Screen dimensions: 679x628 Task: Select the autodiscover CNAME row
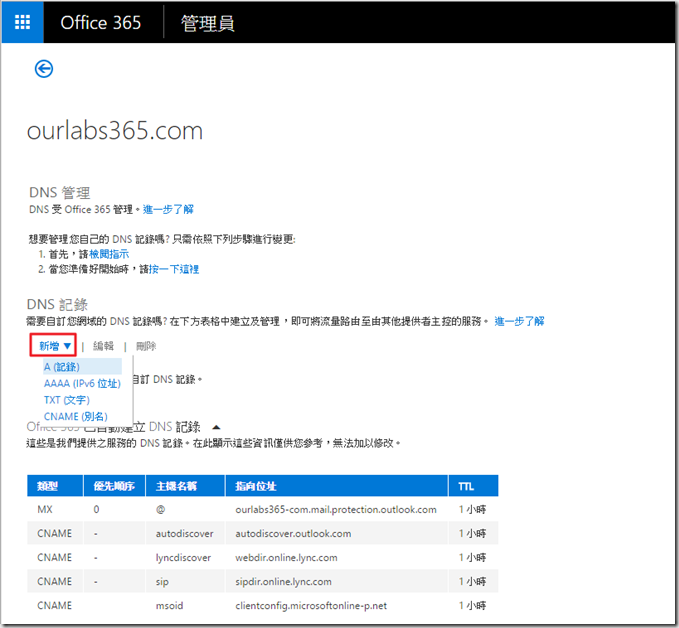click(x=262, y=533)
